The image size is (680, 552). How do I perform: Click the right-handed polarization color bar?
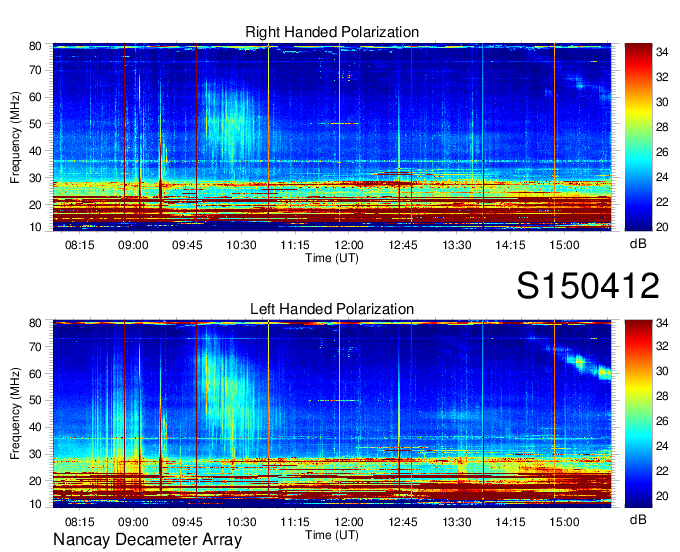coord(638,137)
